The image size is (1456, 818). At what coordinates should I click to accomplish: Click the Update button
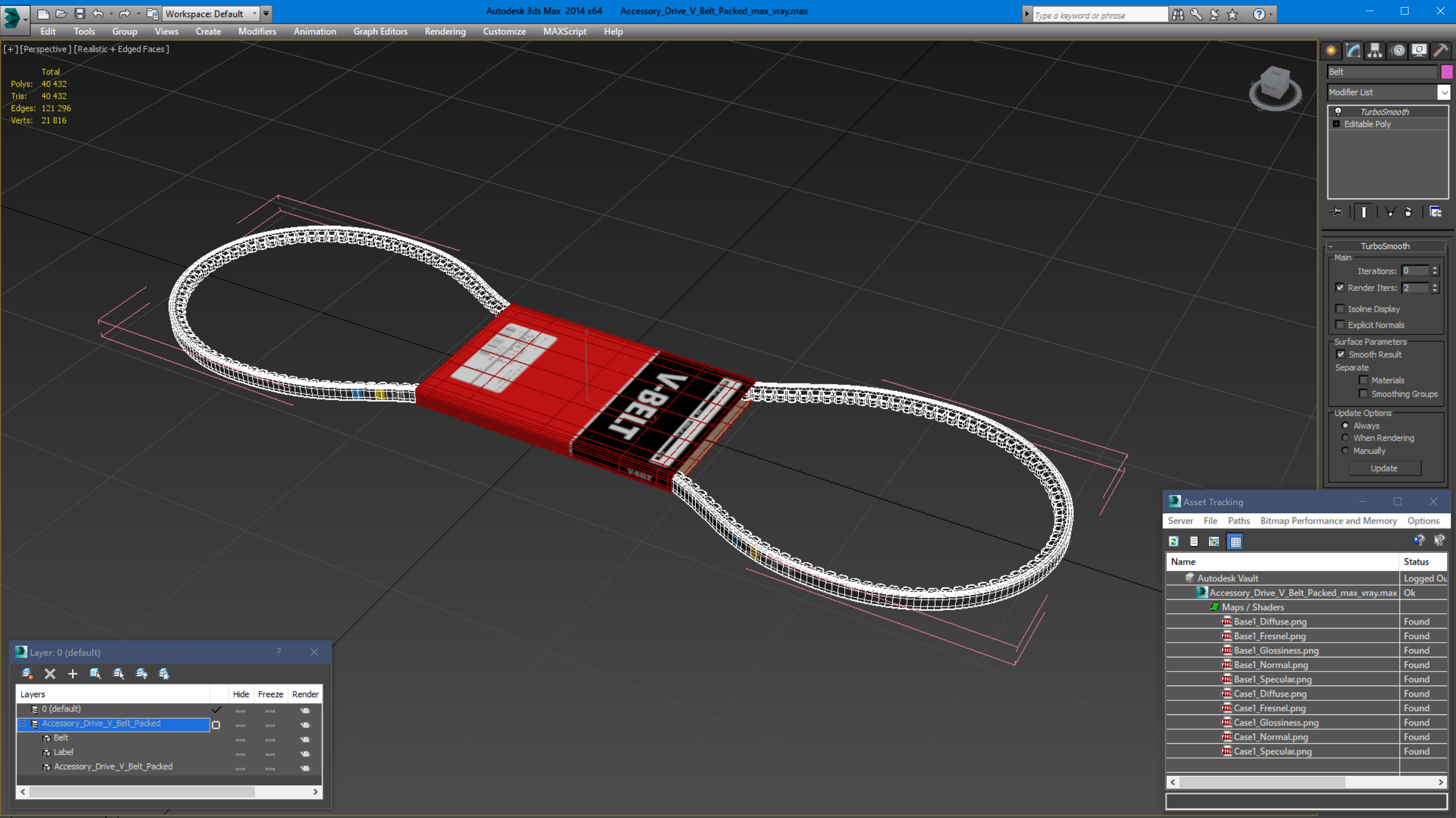pyautogui.click(x=1384, y=468)
